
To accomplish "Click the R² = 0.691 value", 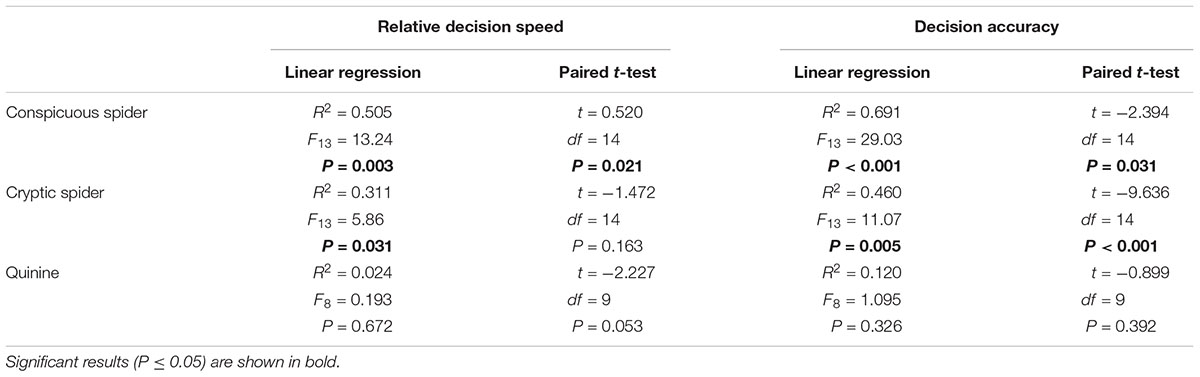I will (860, 112).
